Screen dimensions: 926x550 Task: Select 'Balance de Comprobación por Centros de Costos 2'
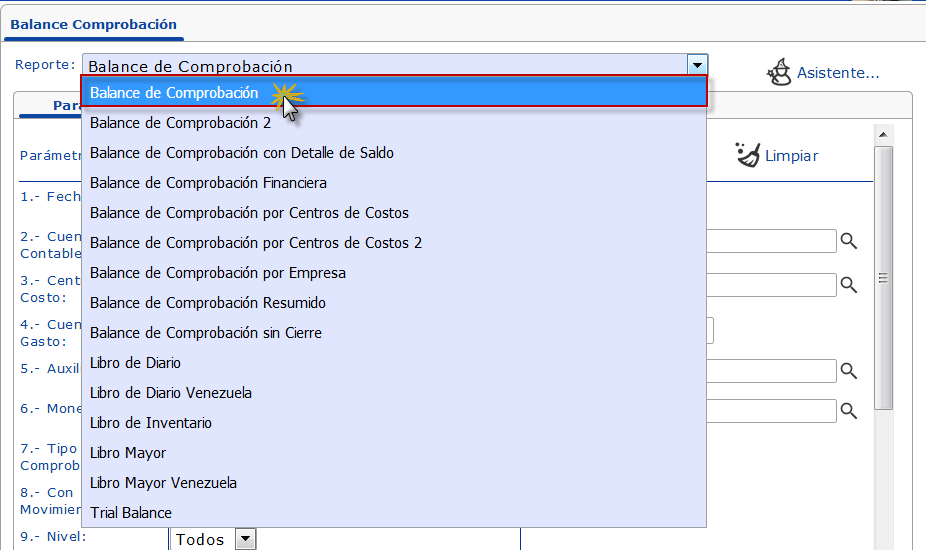tap(394, 243)
